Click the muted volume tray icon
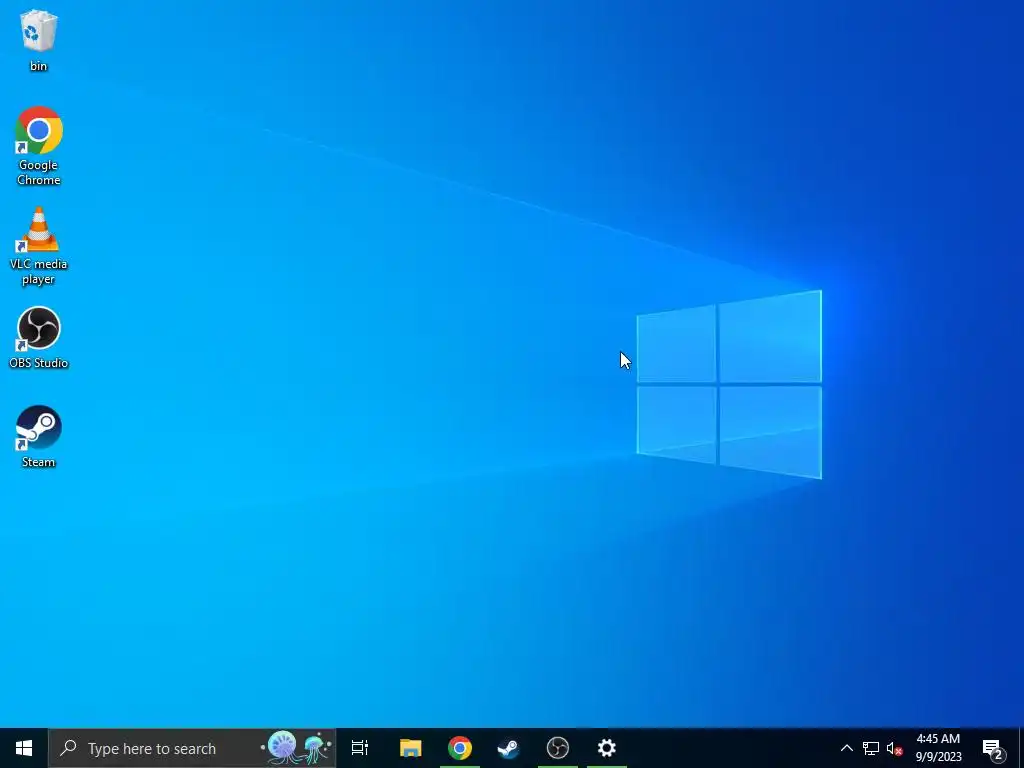Image resolution: width=1024 pixels, height=768 pixels. click(x=895, y=748)
